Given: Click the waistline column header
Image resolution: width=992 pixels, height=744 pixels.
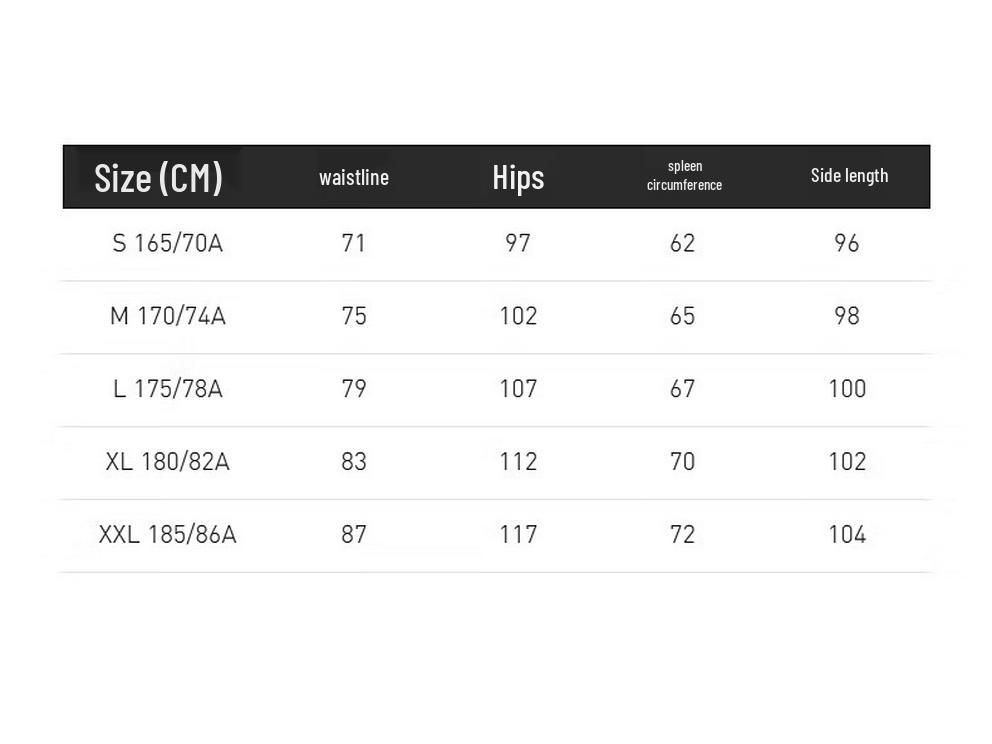Looking at the screenshot, I should pos(354,178).
